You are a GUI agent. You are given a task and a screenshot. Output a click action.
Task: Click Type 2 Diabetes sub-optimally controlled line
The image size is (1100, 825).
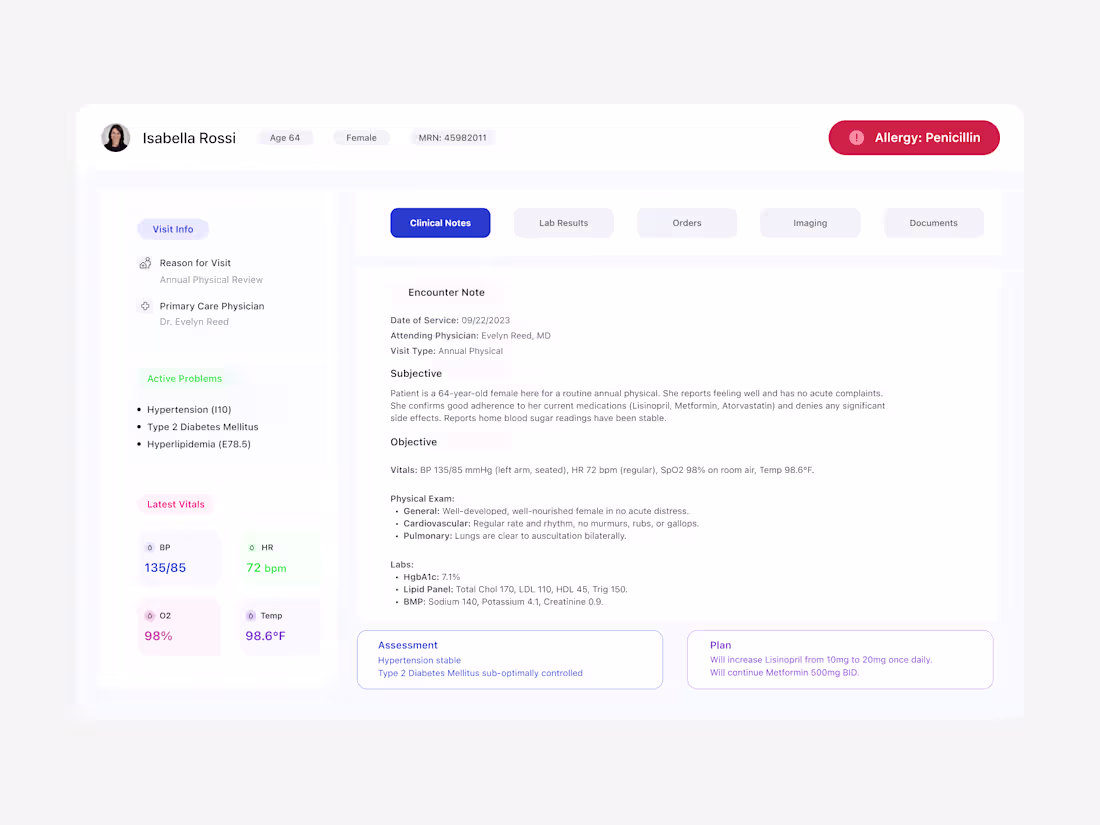(x=481, y=673)
